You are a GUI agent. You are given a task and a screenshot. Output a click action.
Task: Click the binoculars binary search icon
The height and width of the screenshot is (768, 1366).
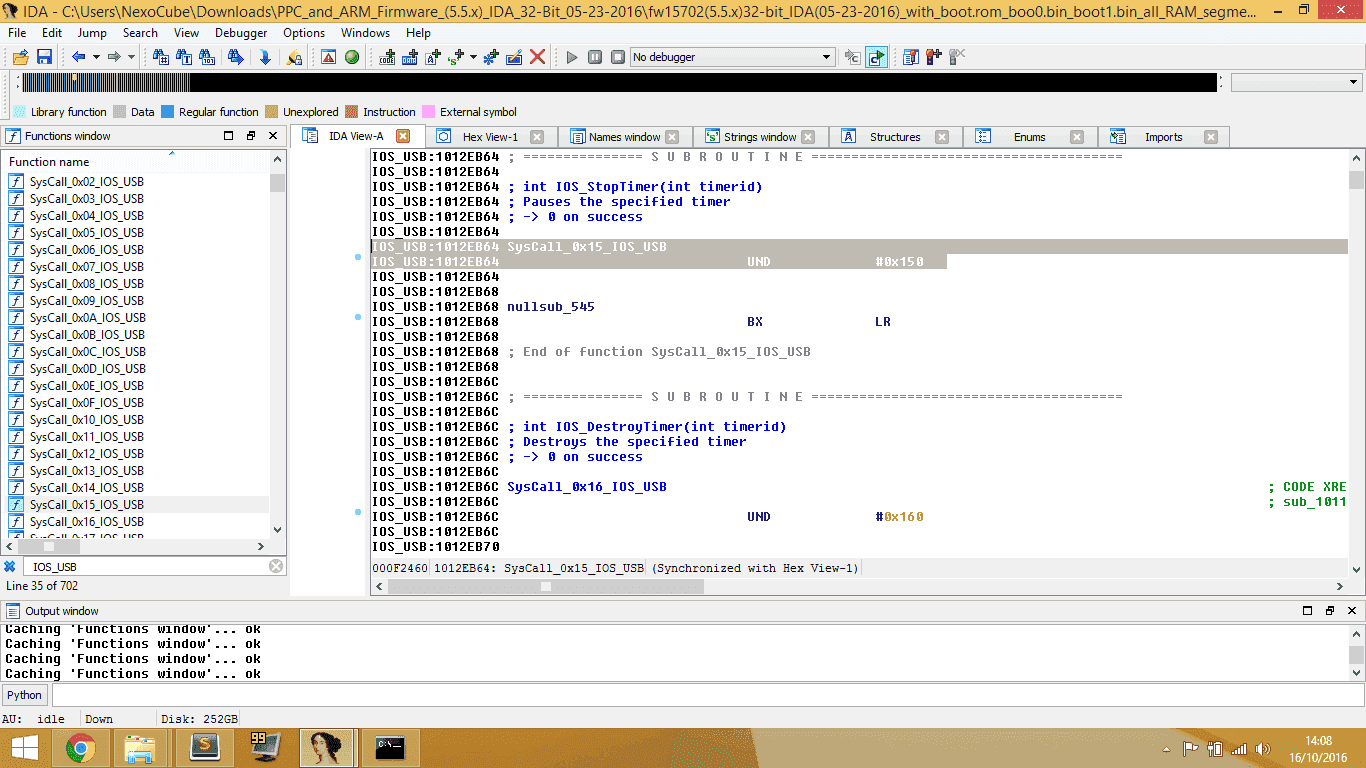click(x=209, y=57)
